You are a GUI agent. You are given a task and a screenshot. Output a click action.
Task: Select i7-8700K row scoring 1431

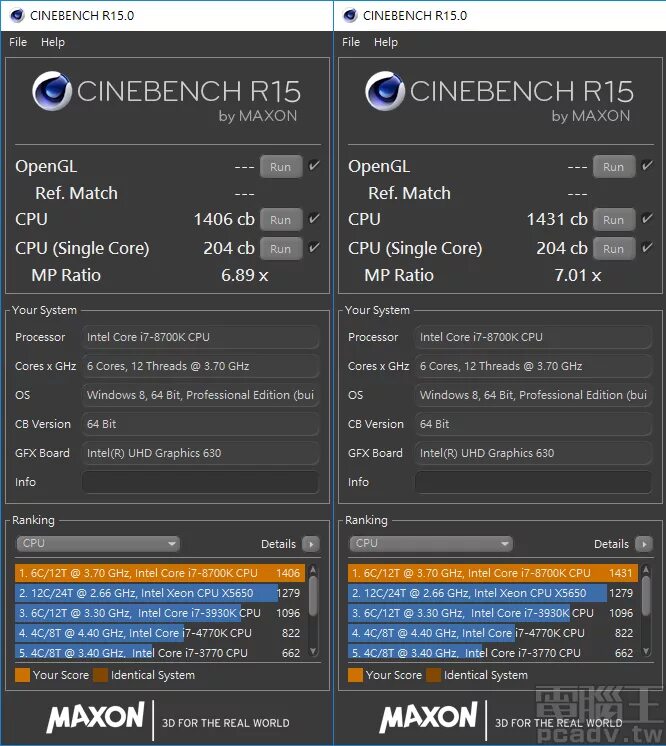point(493,573)
